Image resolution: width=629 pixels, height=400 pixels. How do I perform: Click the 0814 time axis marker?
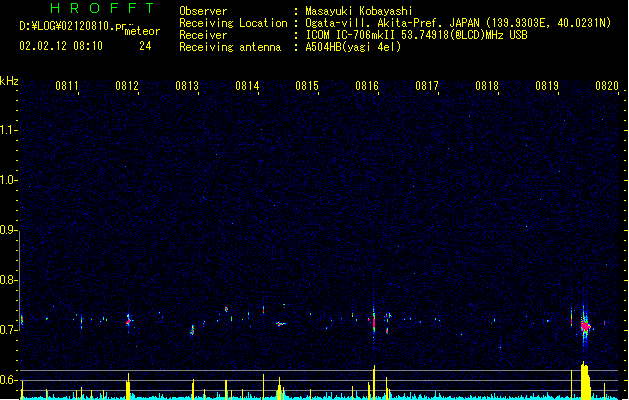click(247, 86)
